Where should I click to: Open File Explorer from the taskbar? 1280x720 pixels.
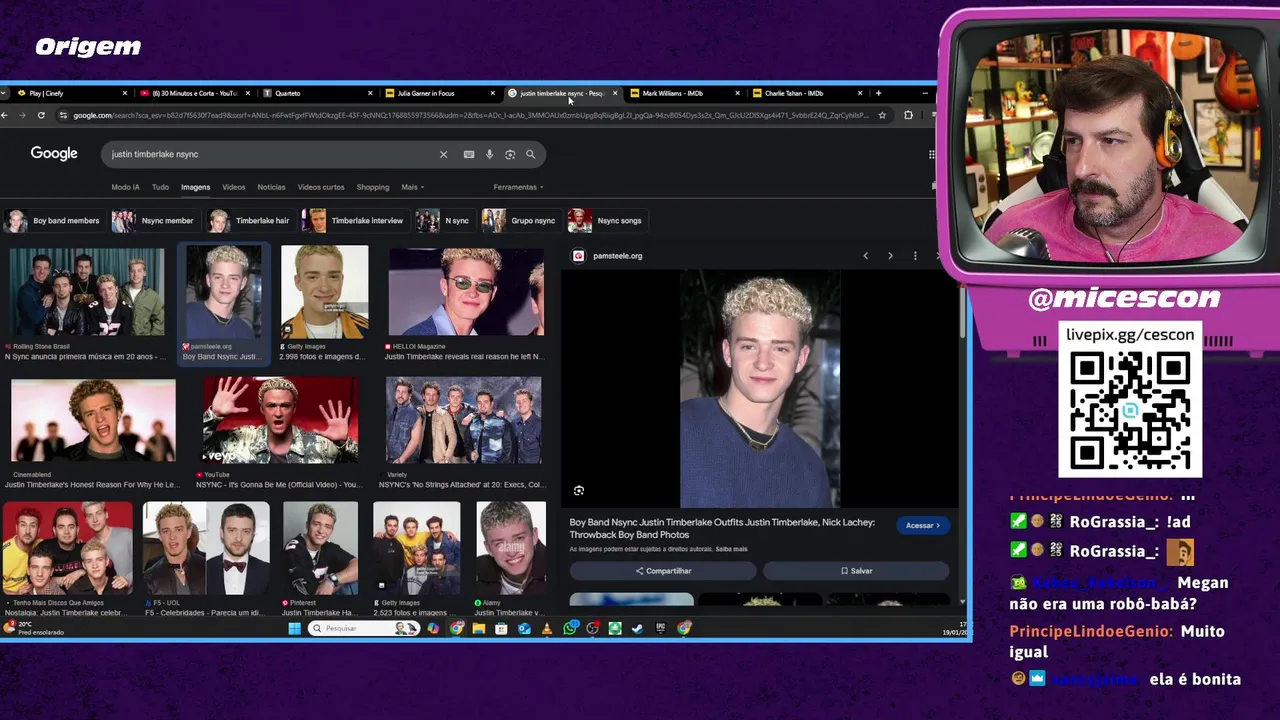[479, 628]
